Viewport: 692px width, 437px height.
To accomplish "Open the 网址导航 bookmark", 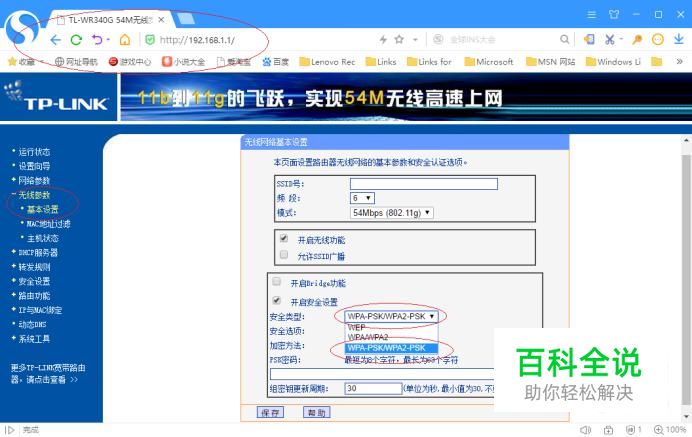I will (x=76, y=62).
